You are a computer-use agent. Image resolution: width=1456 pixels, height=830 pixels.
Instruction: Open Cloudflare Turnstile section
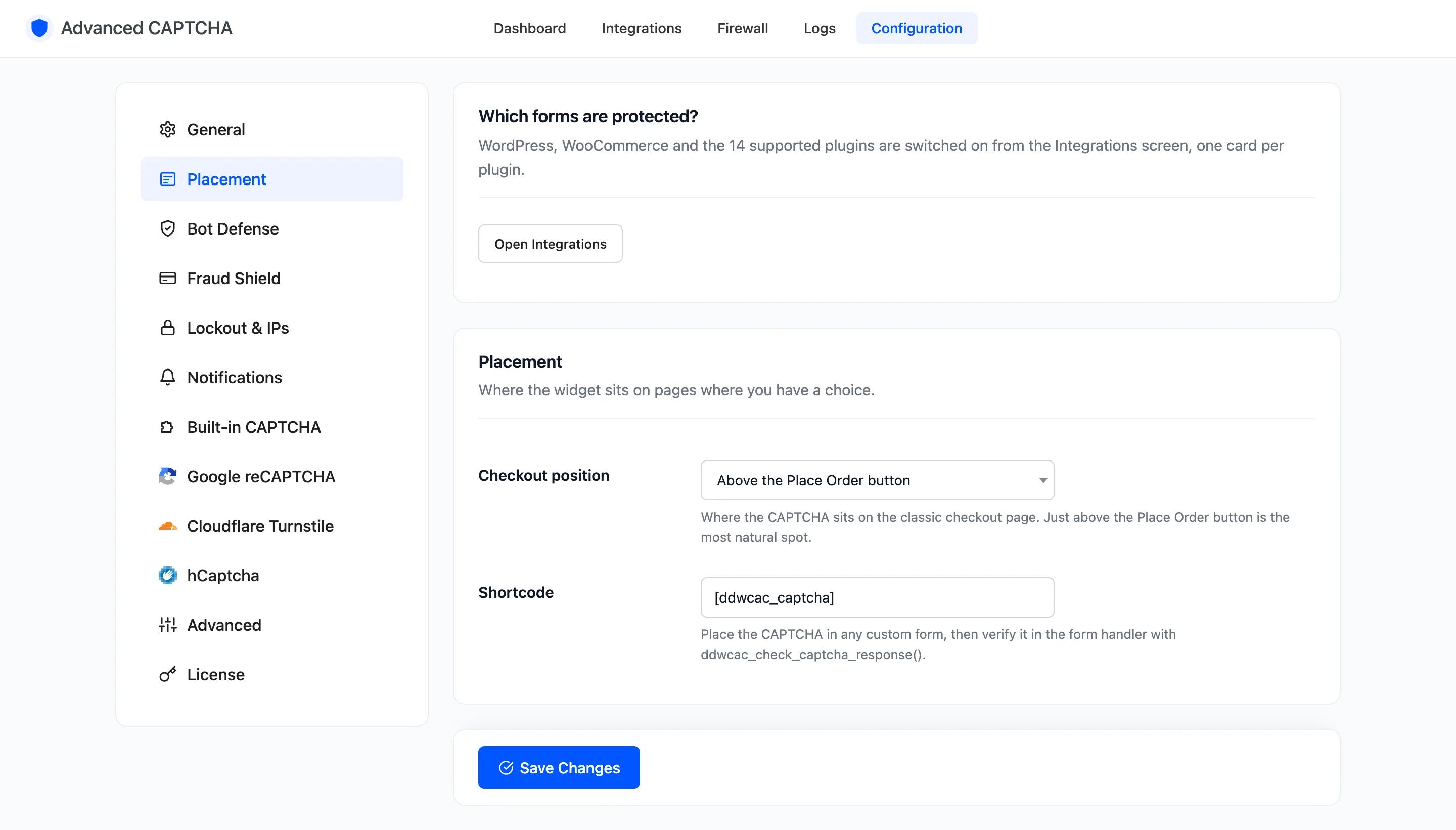tap(272, 526)
